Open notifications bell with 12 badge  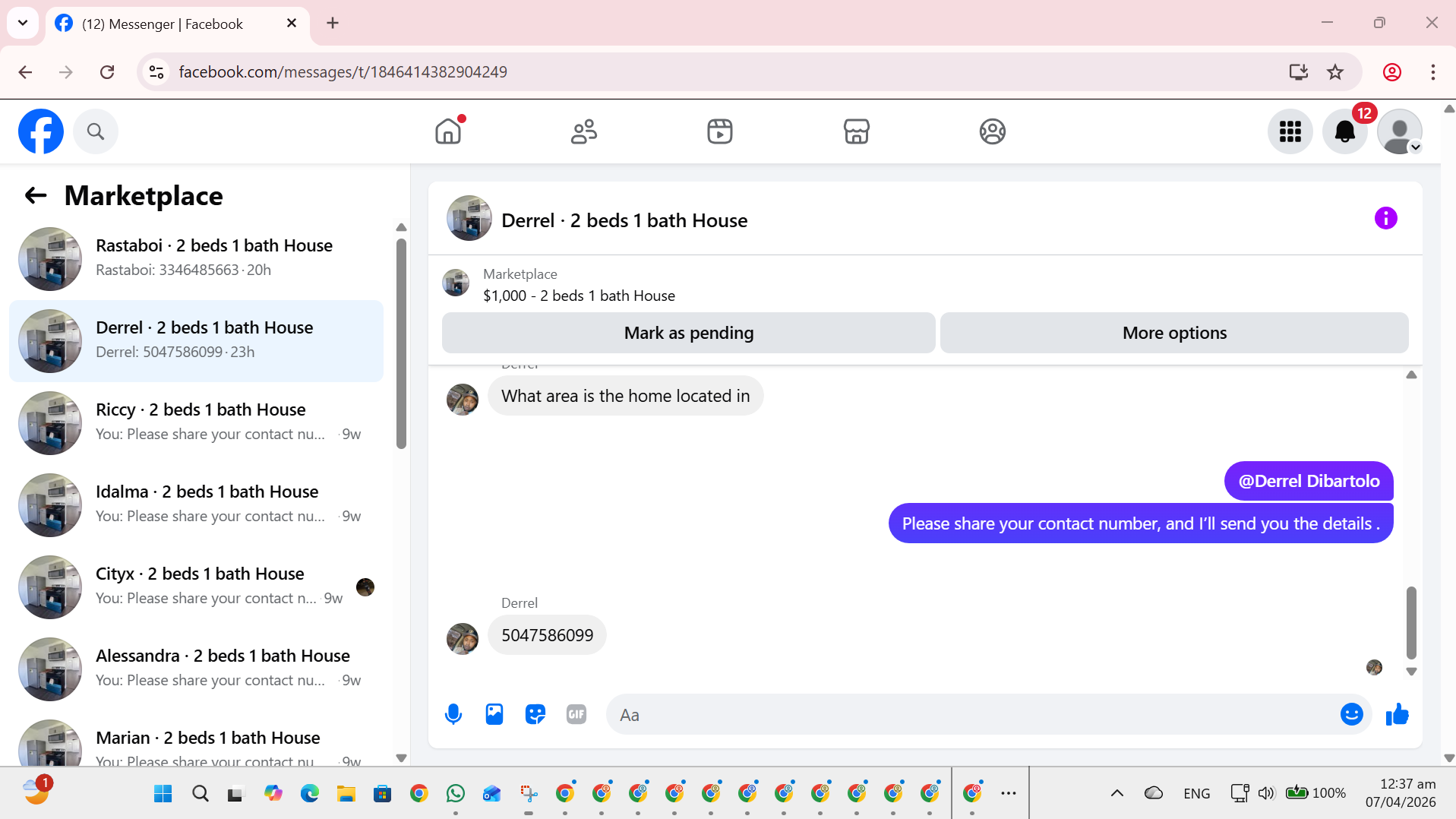coord(1345,131)
